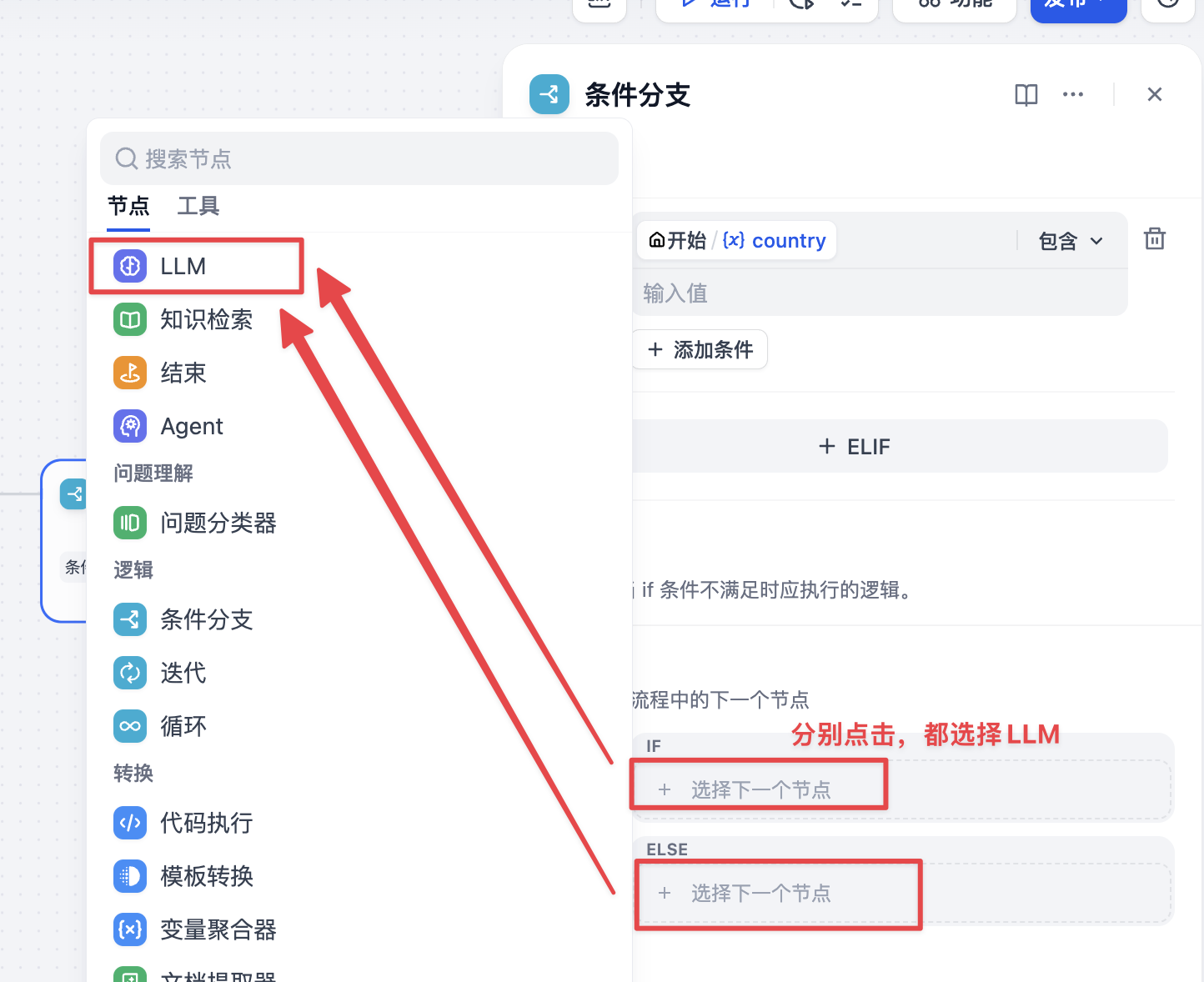The height and width of the screenshot is (982, 1204).
Task: Click the 添加条件 button
Action: coord(700,349)
